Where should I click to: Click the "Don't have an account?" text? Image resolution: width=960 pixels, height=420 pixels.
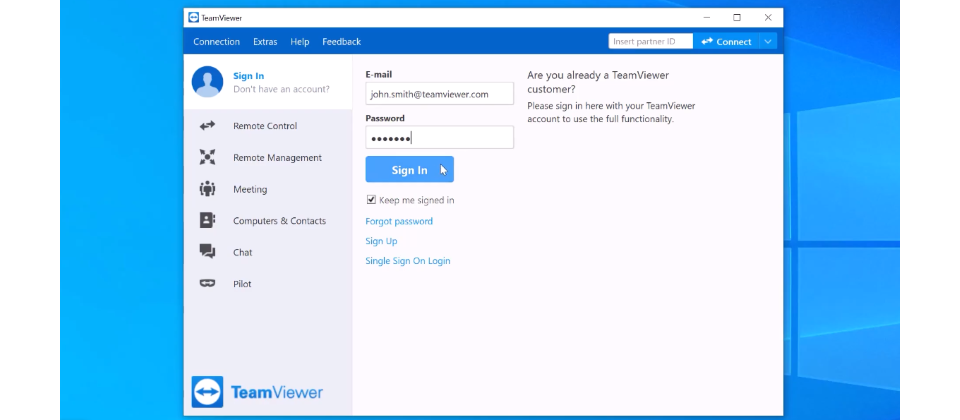(281, 89)
